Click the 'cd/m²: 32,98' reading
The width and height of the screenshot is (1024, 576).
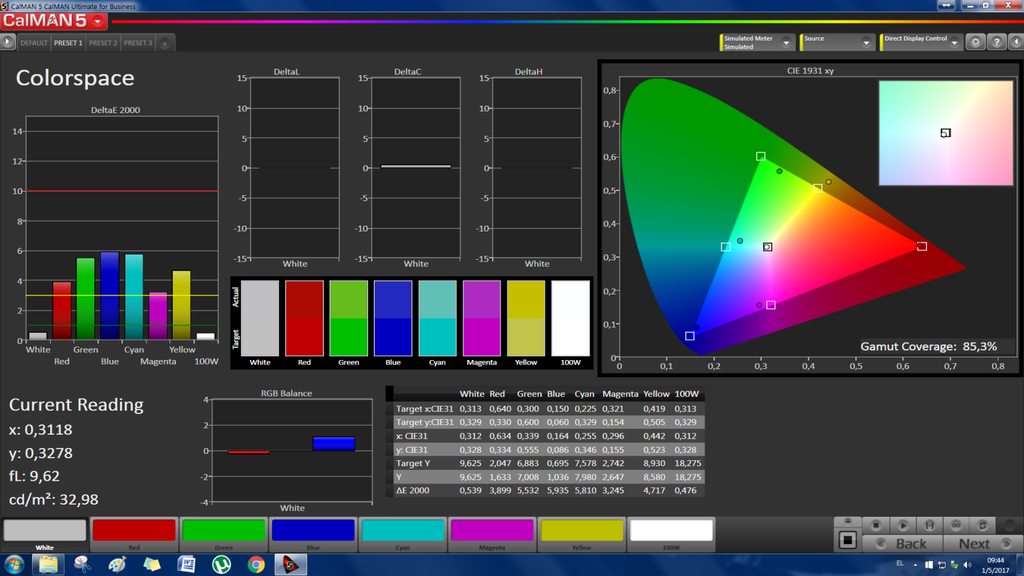54,500
